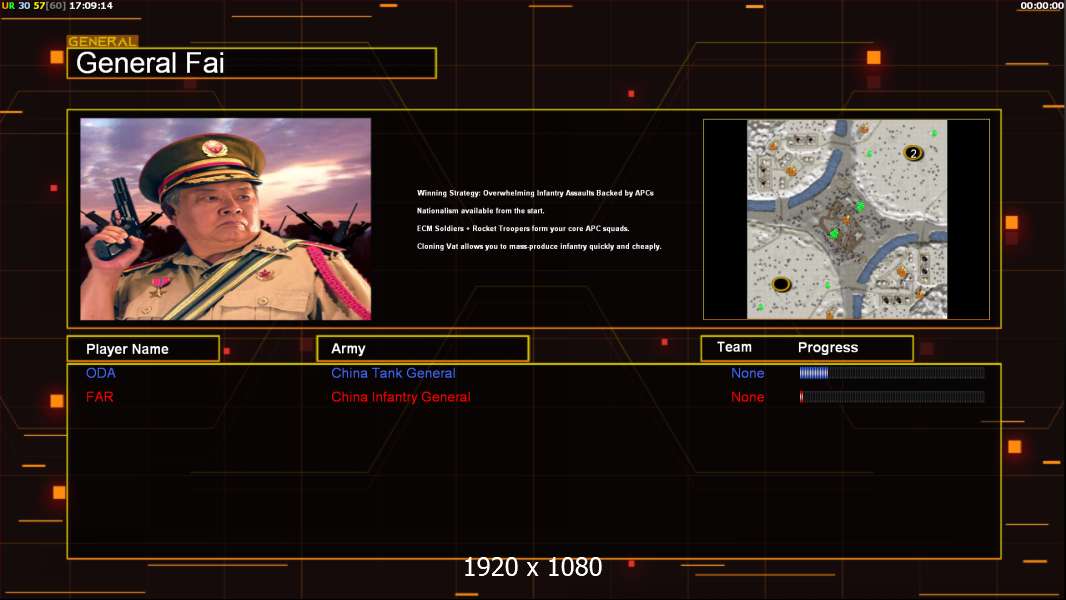Click the Team column header
Screen dimensions: 1066x600
734,347
